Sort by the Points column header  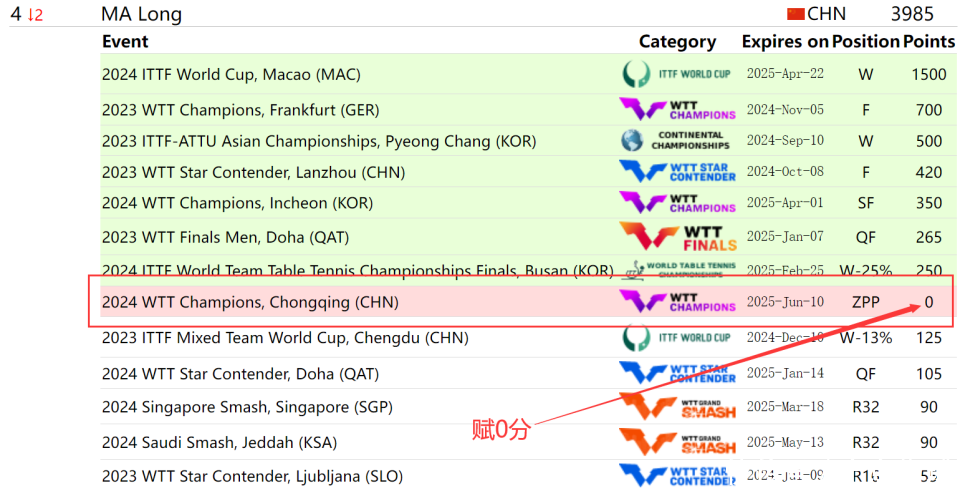tap(929, 42)
